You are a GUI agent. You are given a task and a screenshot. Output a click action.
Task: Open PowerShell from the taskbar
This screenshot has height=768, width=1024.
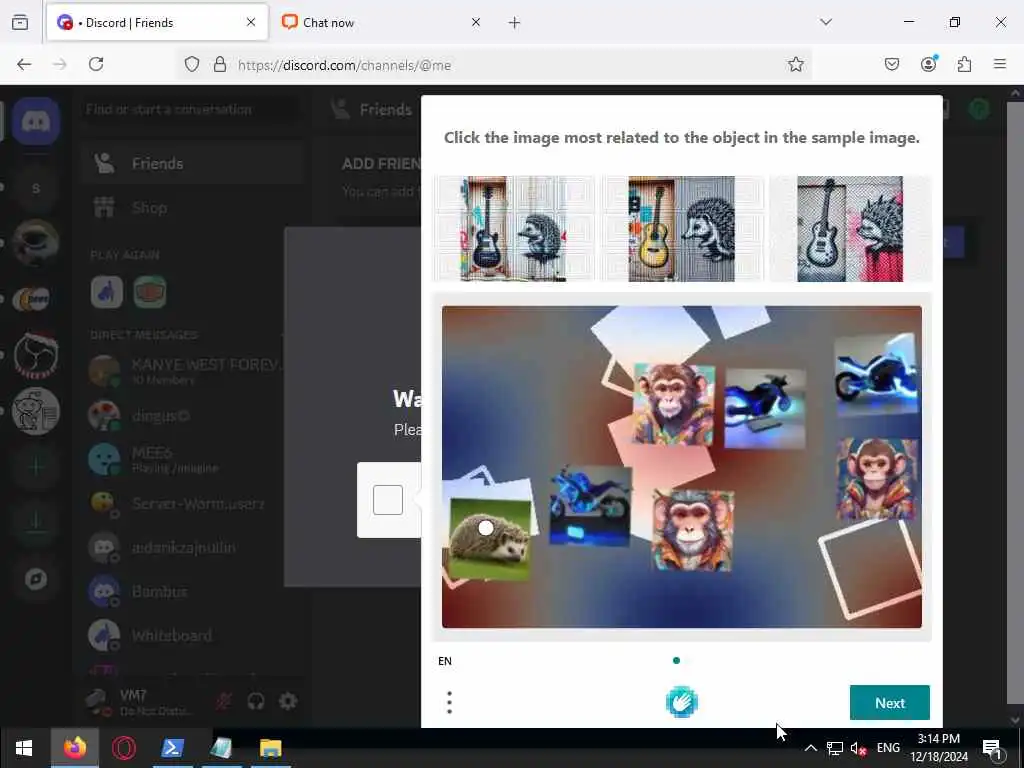172,748
